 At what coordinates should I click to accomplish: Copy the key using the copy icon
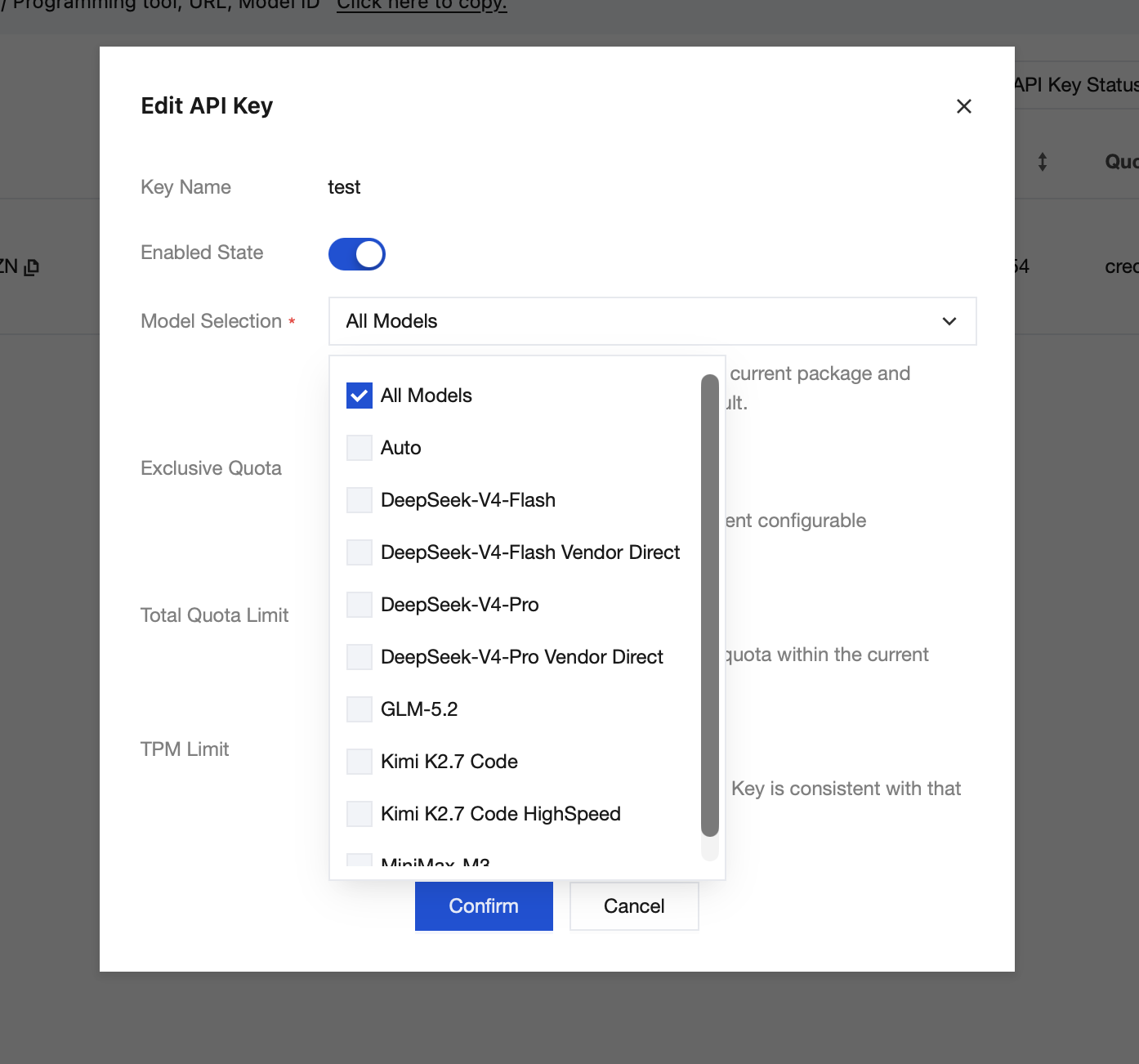point(32,267)
